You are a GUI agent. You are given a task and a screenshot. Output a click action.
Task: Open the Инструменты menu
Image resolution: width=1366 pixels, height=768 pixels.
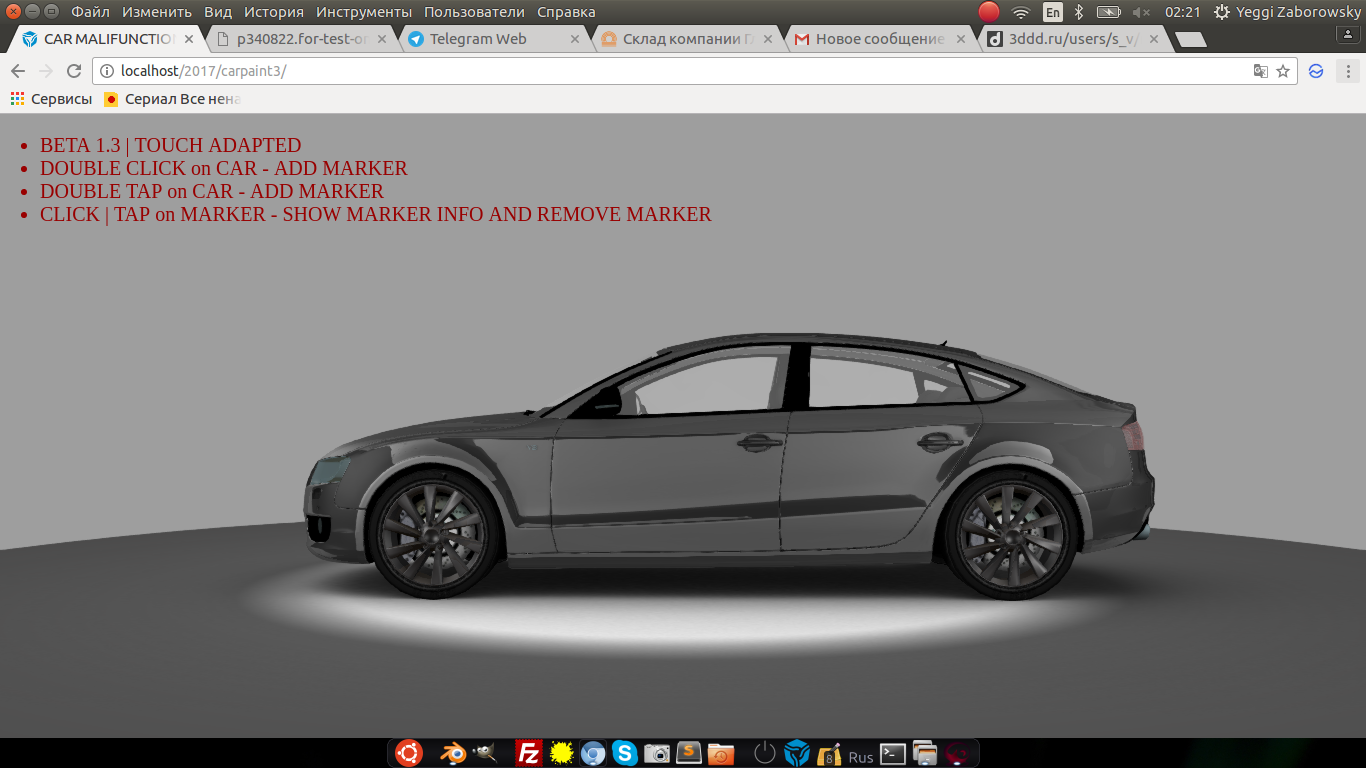tap(364, 12)
